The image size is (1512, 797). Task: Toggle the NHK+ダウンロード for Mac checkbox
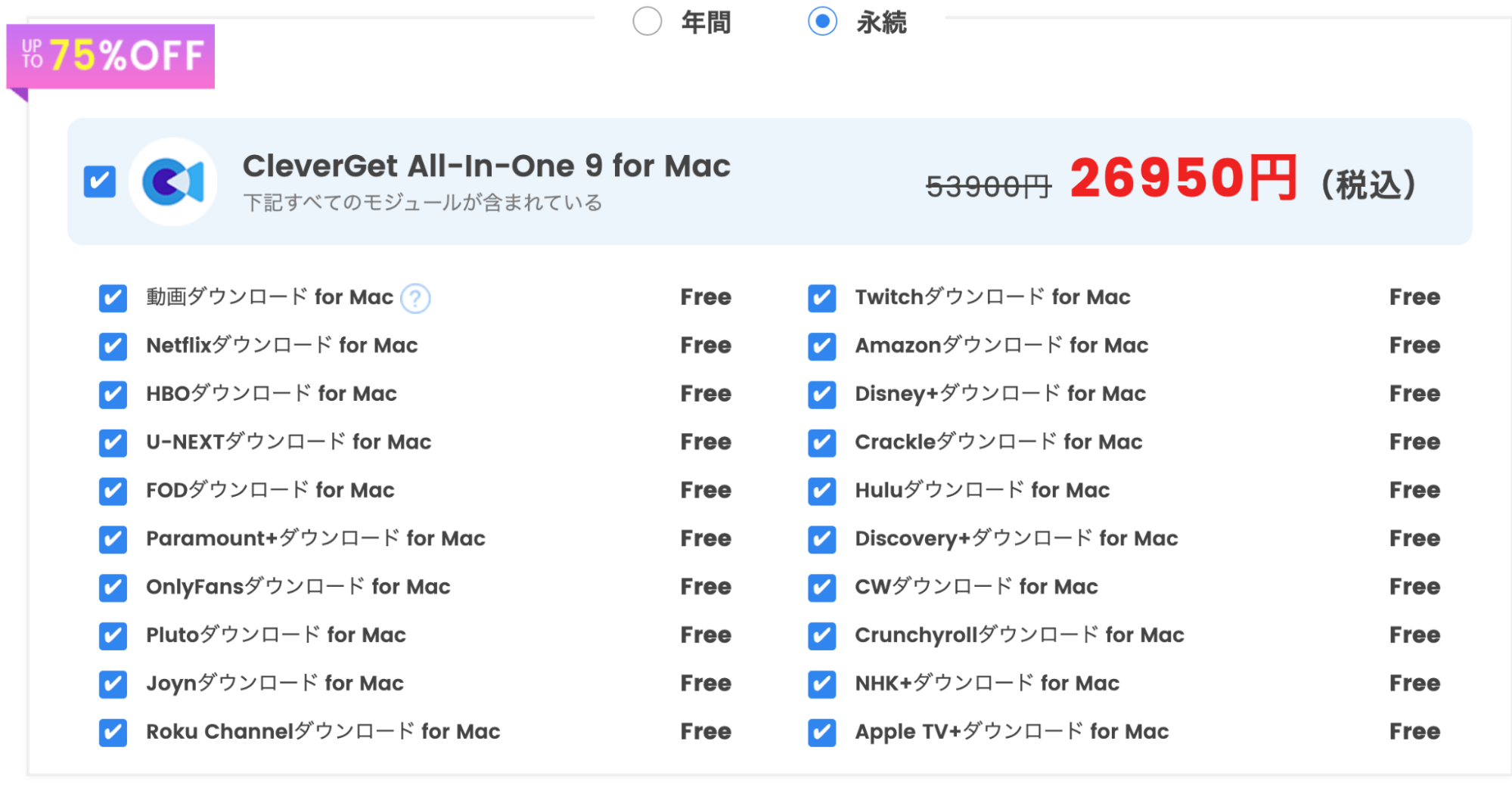(821, 684)
